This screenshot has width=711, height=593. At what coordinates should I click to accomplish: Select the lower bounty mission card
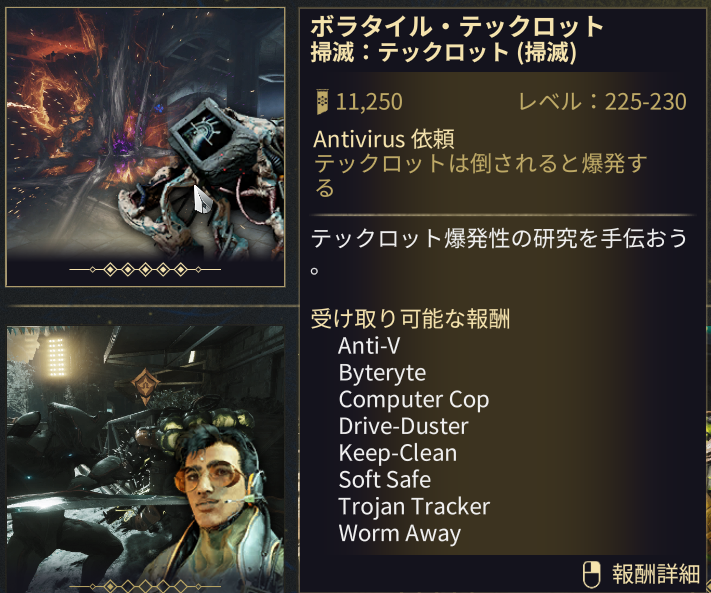coord(145,459)
